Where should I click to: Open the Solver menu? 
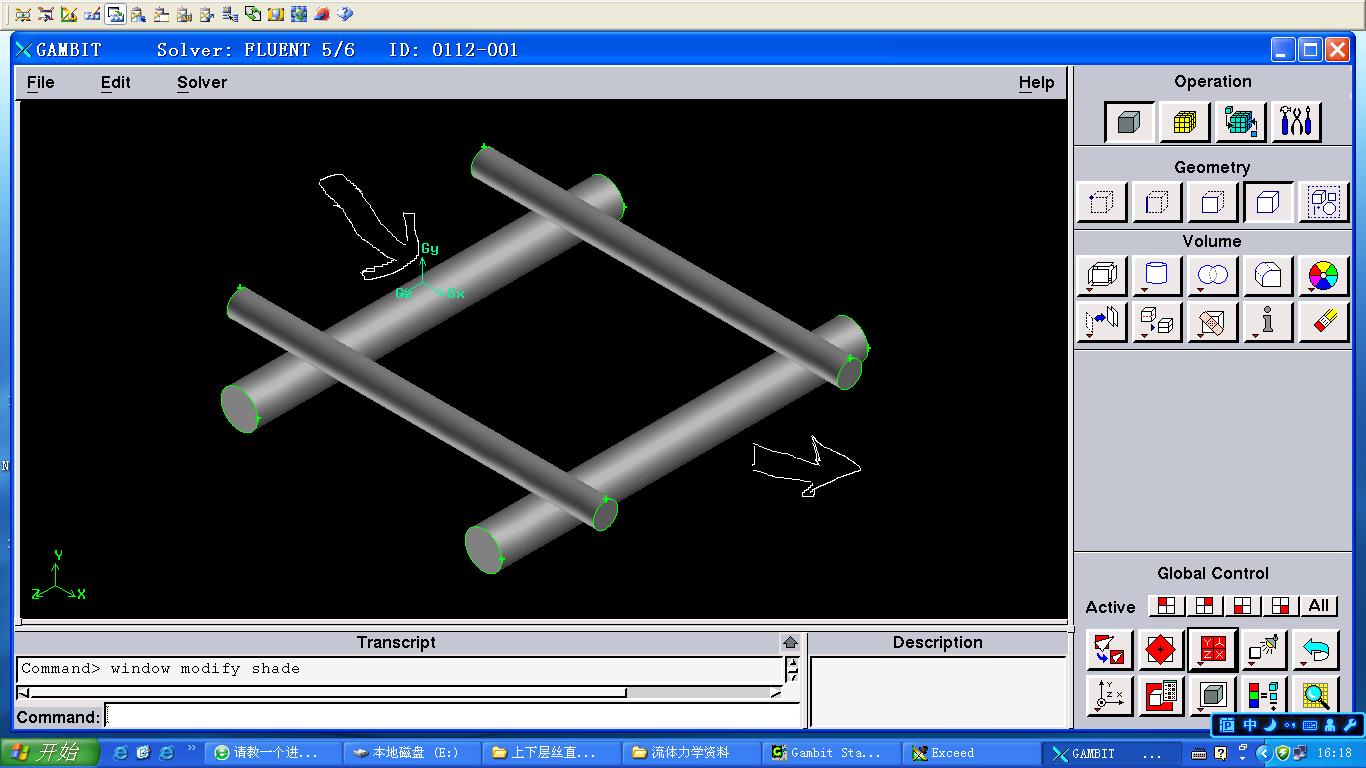202,83
